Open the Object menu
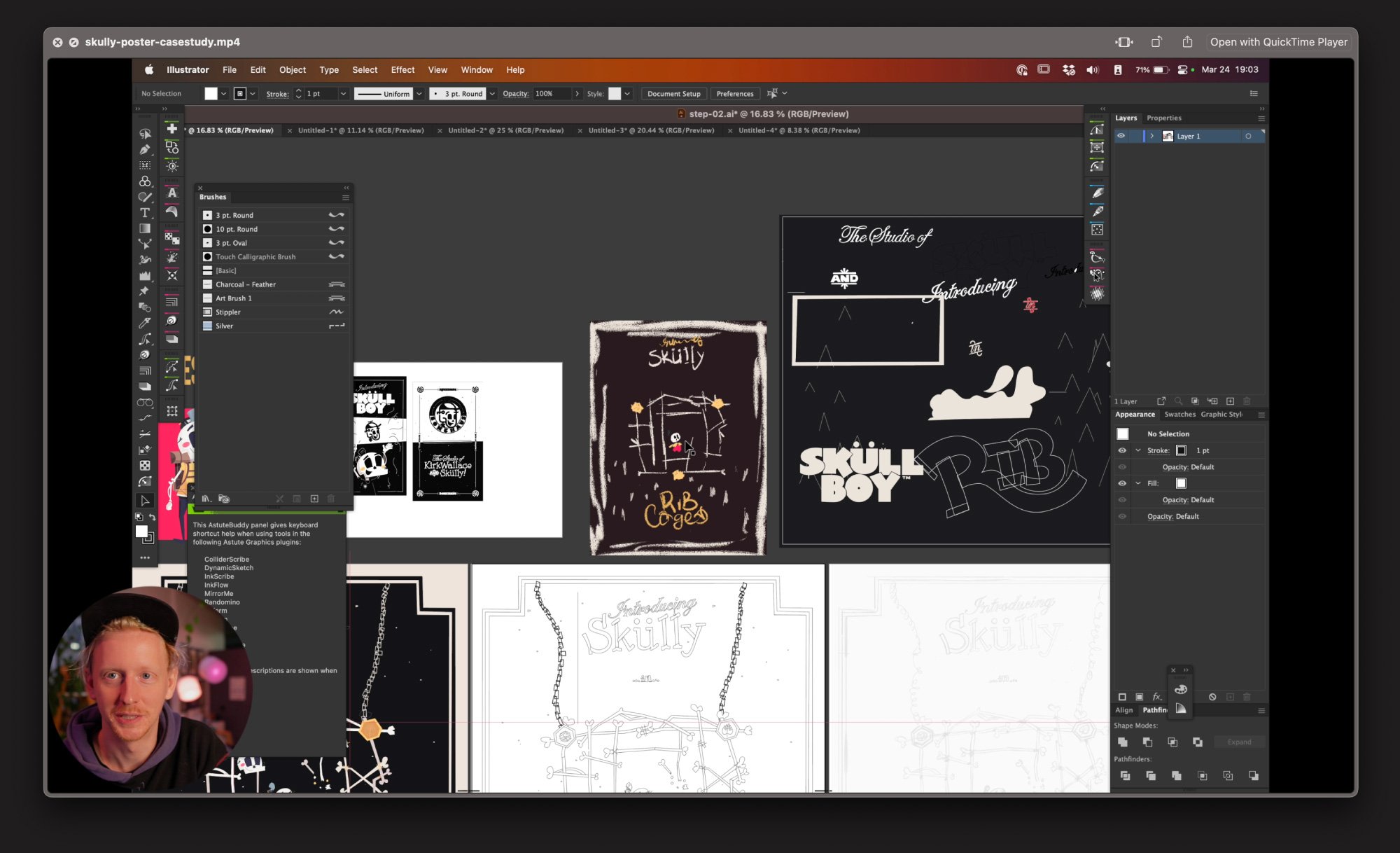The image size is (1400, 853). [x=293, y=70]
